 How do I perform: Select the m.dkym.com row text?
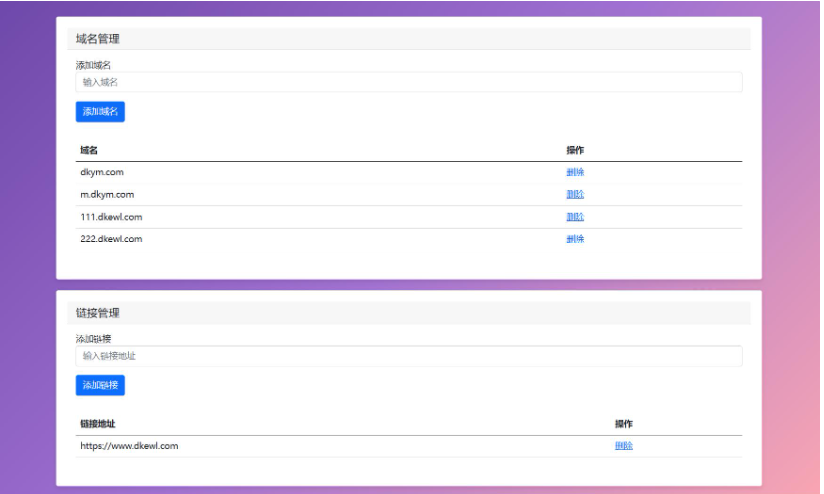tap(107, 195)
